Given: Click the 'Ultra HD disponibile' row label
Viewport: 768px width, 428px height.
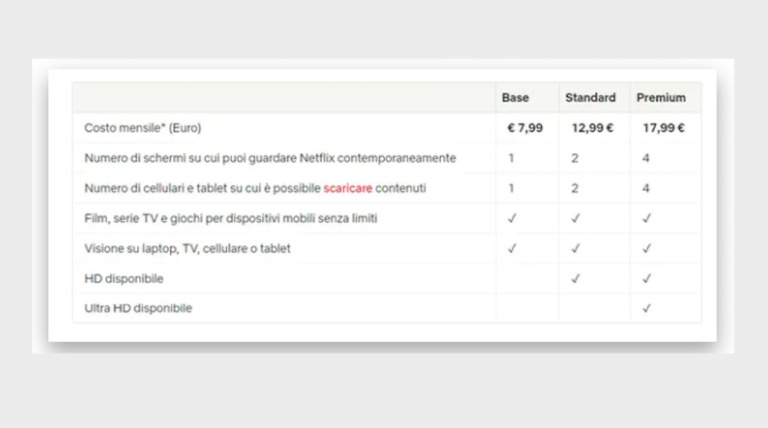Looking at the screenshot, I should click(x=138, y=308).
